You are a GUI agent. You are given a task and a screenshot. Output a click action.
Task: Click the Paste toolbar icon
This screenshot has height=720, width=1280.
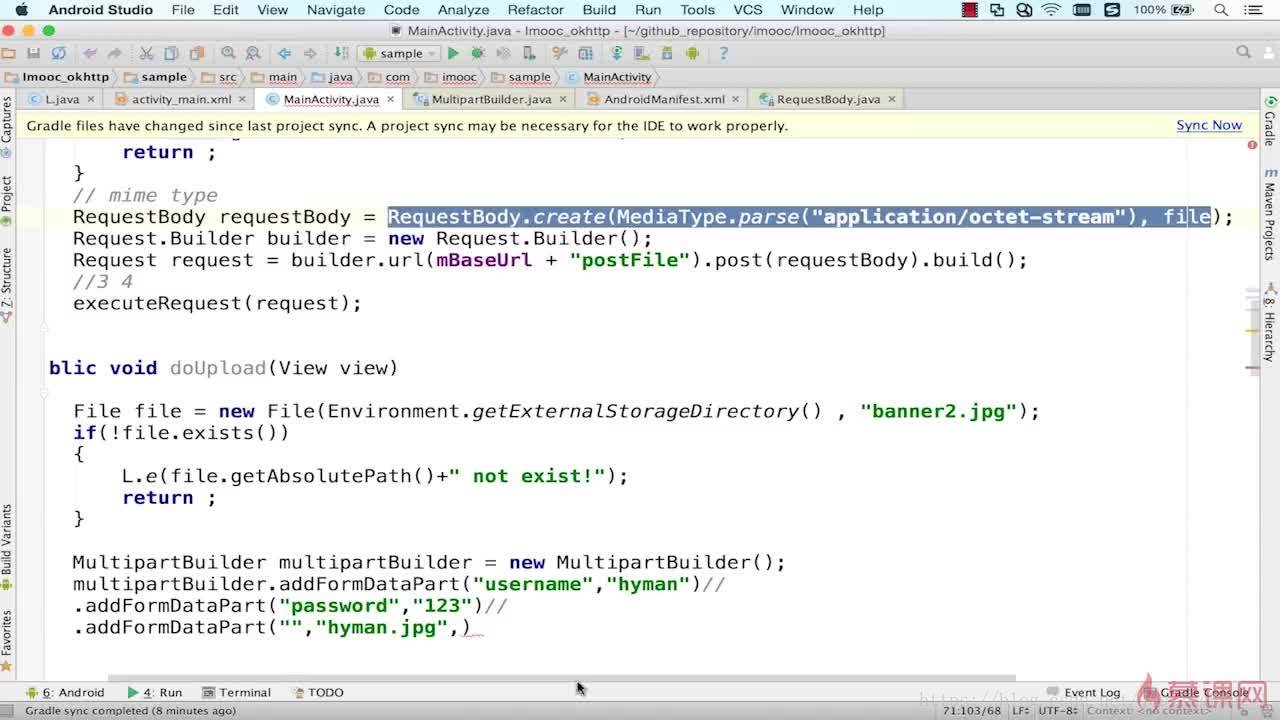pyautogui.click(x=196, y=53)
